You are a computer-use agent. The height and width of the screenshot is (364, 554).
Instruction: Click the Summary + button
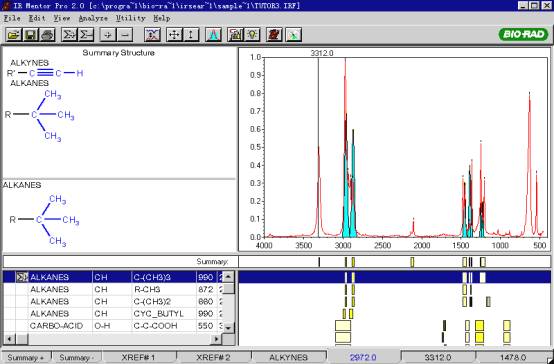pyautogui.click(x=26, y=357)
